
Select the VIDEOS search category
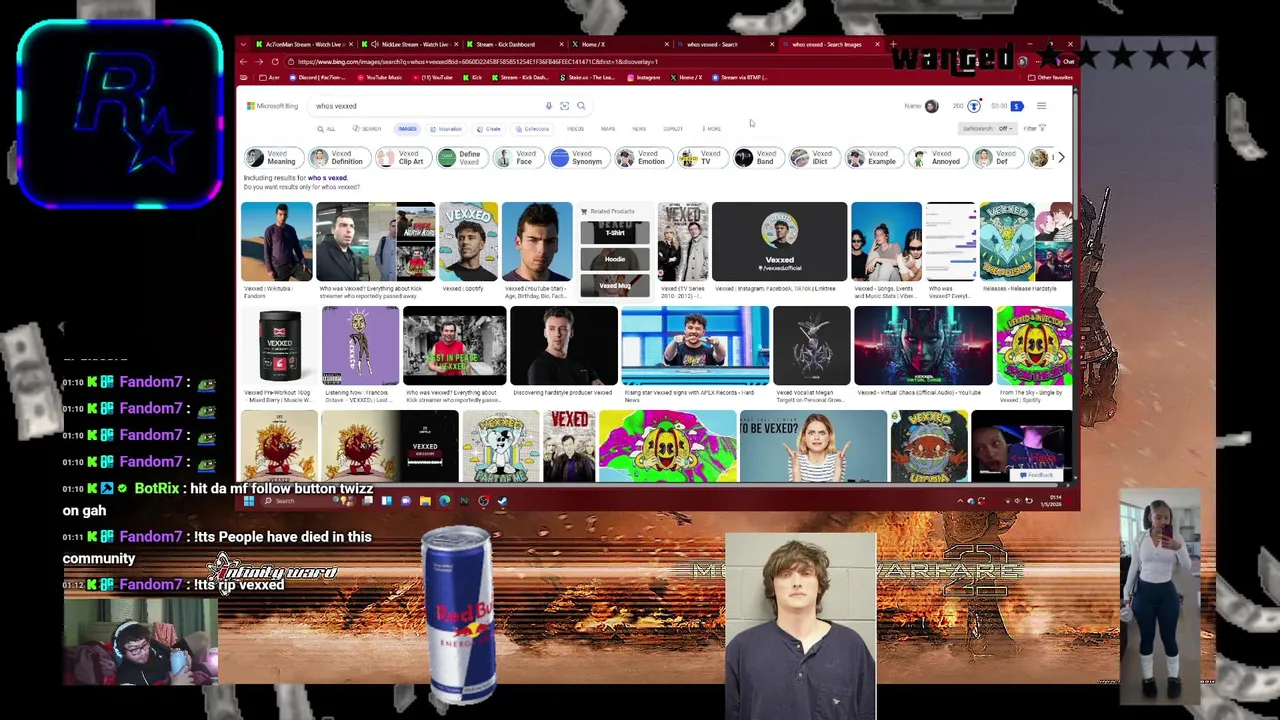(x=575, y=129)
